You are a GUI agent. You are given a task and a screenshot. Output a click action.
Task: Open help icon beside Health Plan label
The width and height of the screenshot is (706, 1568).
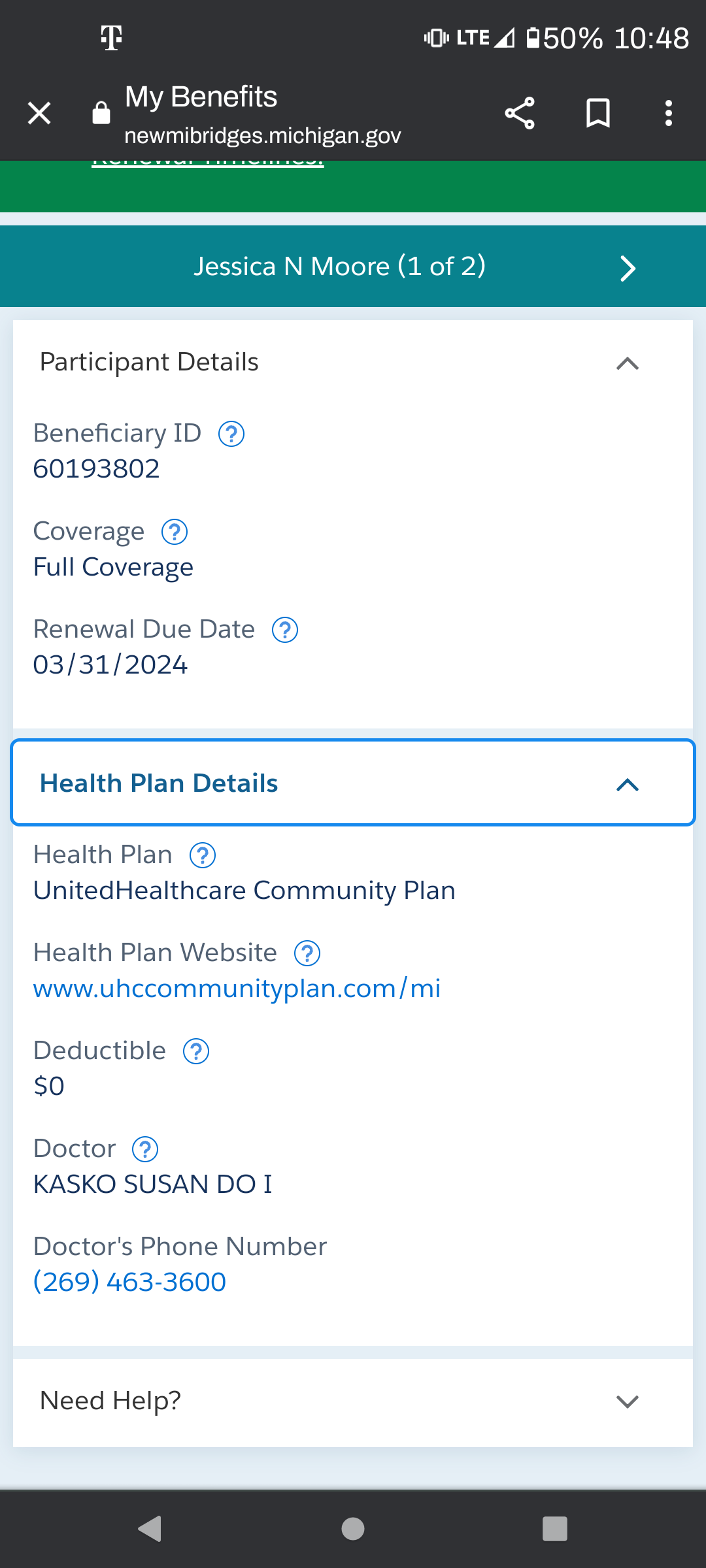coord(203,855)
